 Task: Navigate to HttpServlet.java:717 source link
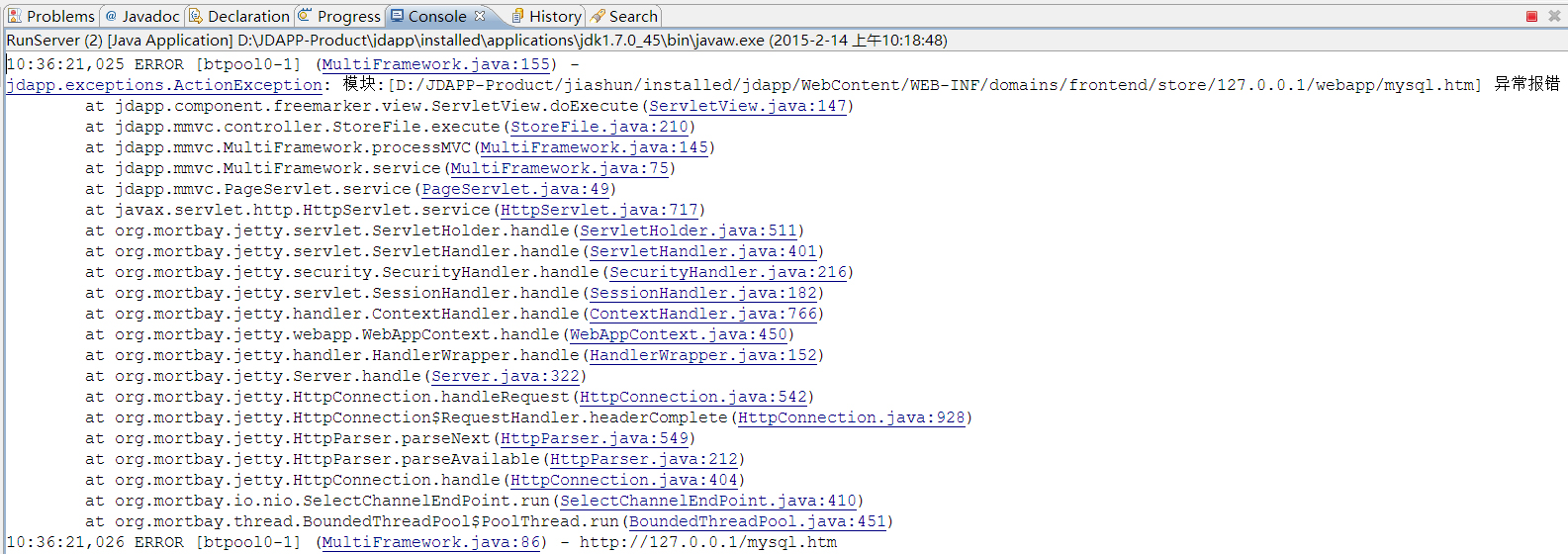click(x=599, y=210)
